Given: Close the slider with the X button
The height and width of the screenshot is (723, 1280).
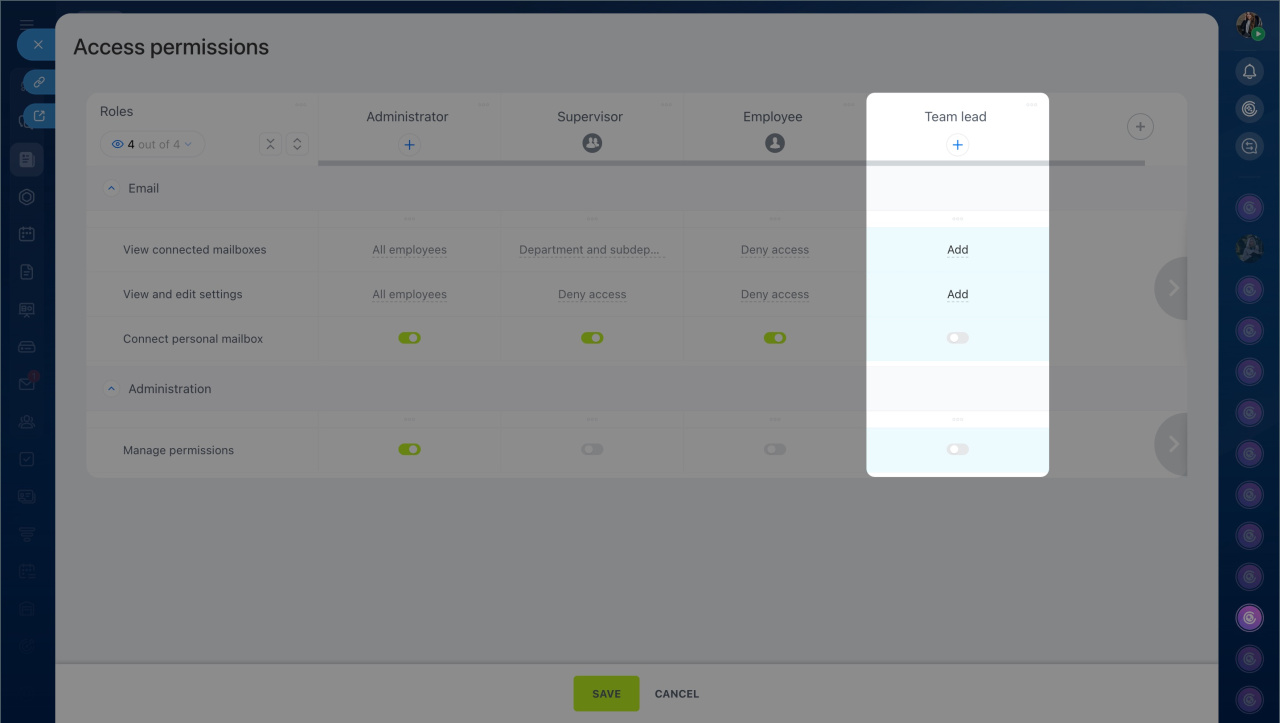Looking at the screenshot, I should pos(38,45).
